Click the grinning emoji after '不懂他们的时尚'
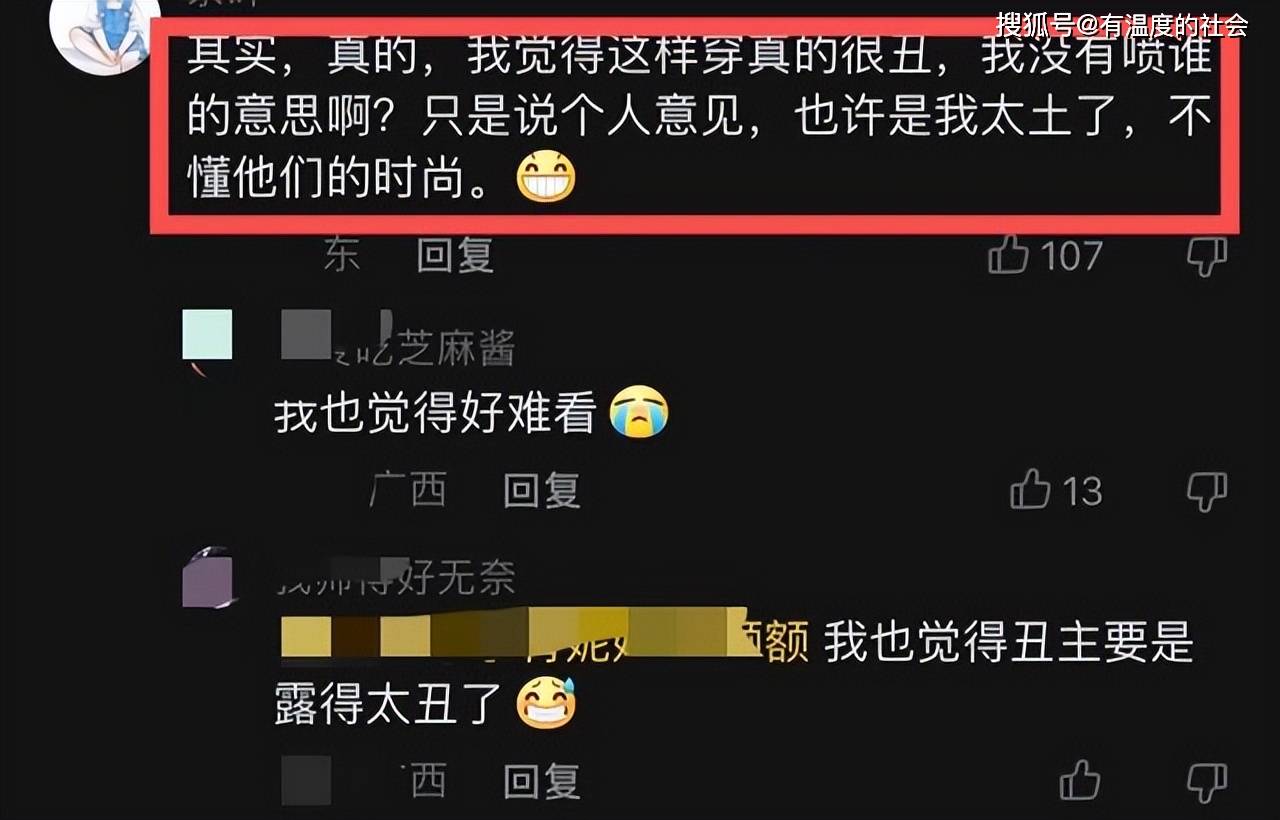This screenshot has width=1280, height=820. coord(546,176)
